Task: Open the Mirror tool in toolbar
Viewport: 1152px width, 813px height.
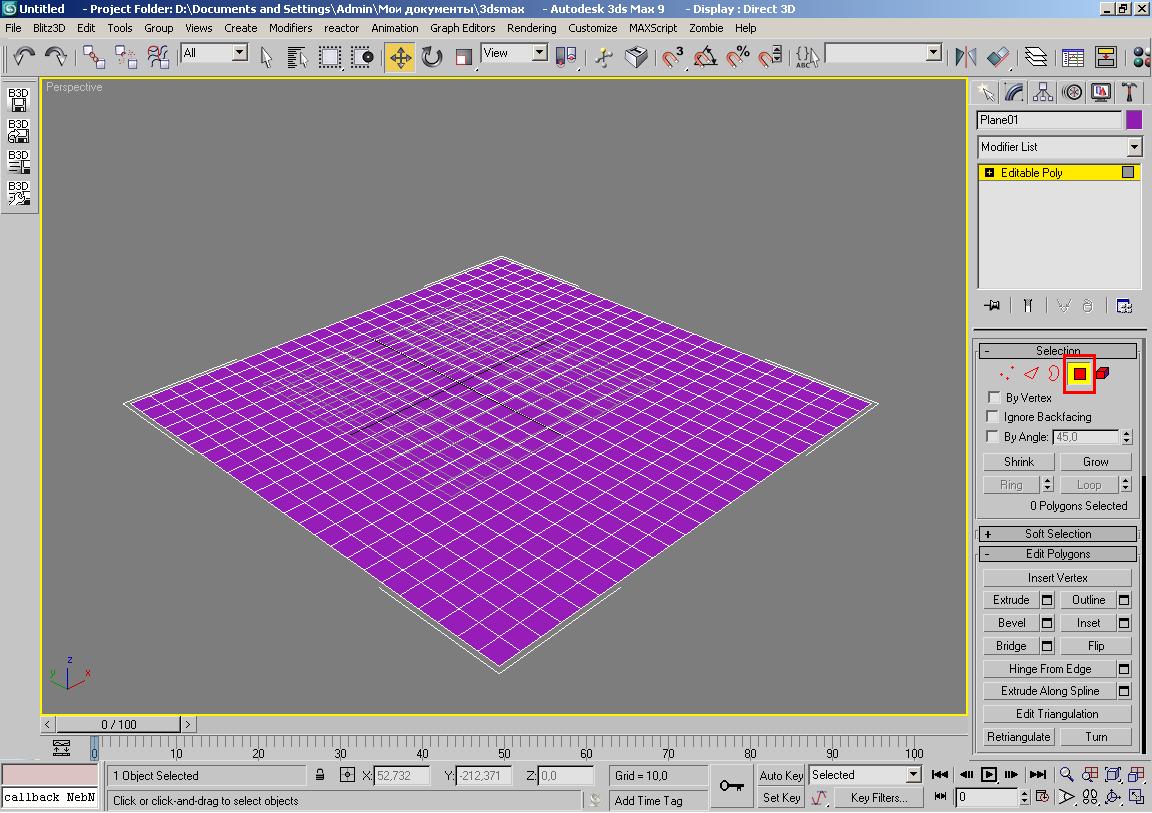Action: [x=966, y=57]
